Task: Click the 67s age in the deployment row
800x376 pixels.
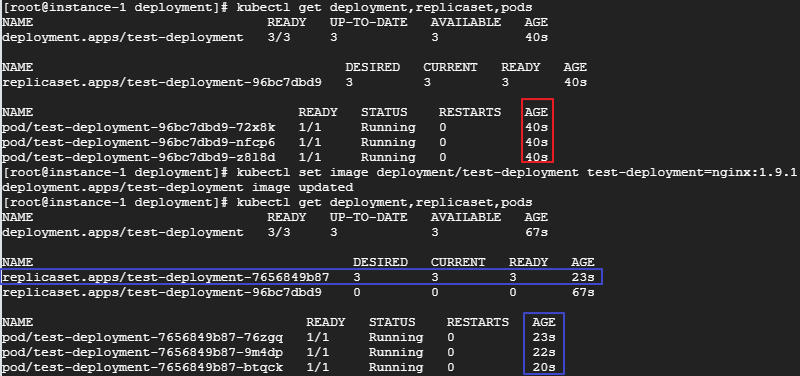Action: tap(536, 232)
